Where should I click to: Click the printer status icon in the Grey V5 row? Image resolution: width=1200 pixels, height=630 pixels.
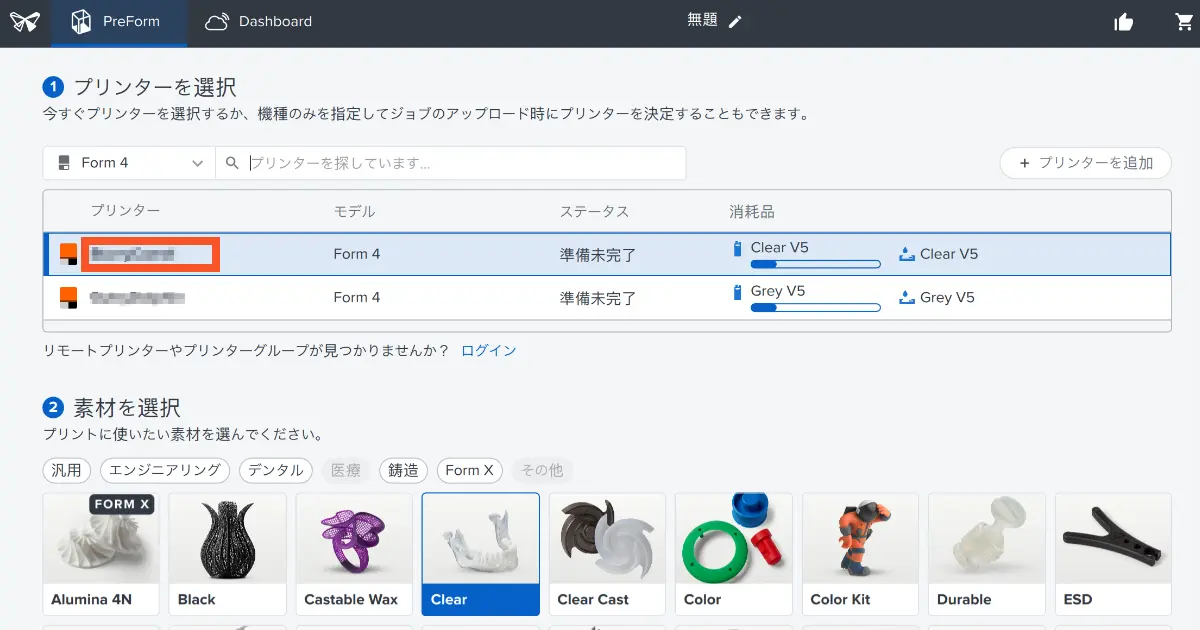68,297
